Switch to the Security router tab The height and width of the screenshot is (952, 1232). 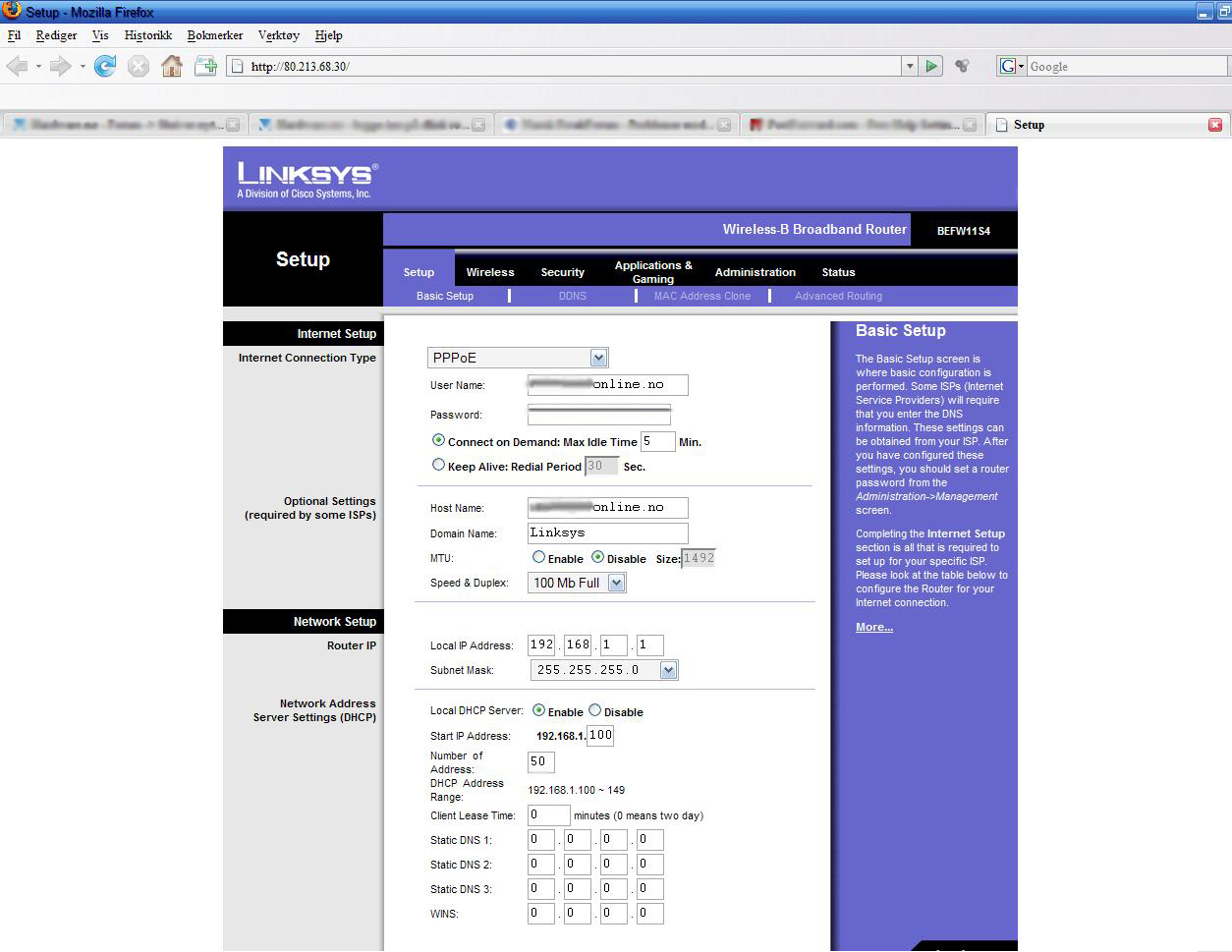coord(563,272)
